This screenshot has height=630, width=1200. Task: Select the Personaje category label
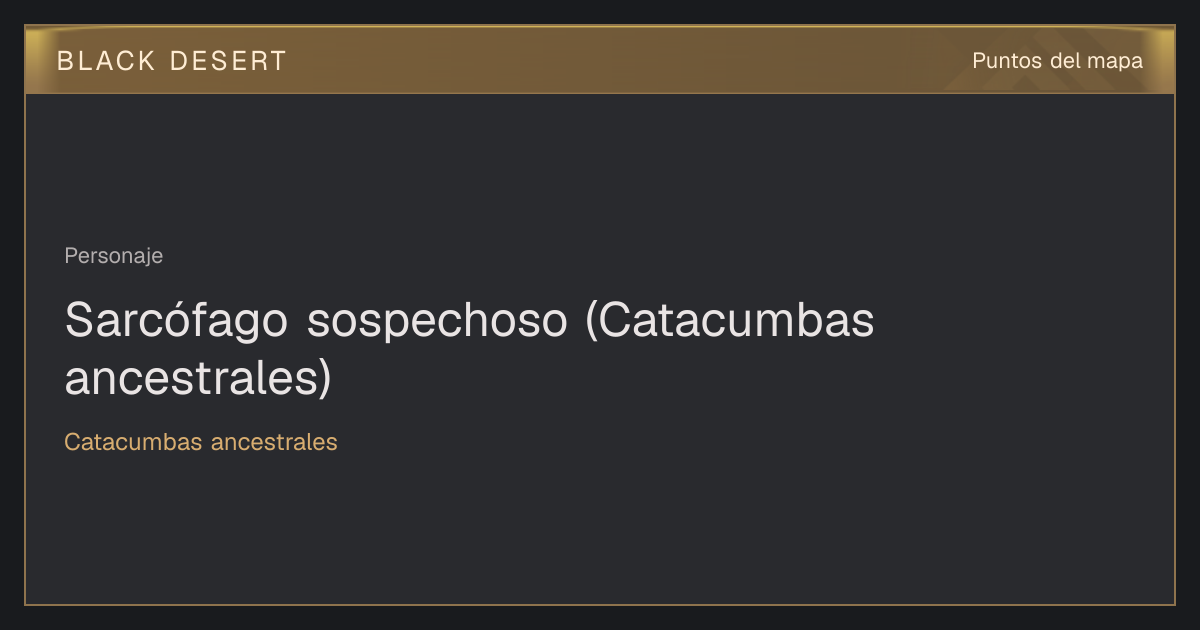coord(113,256)
